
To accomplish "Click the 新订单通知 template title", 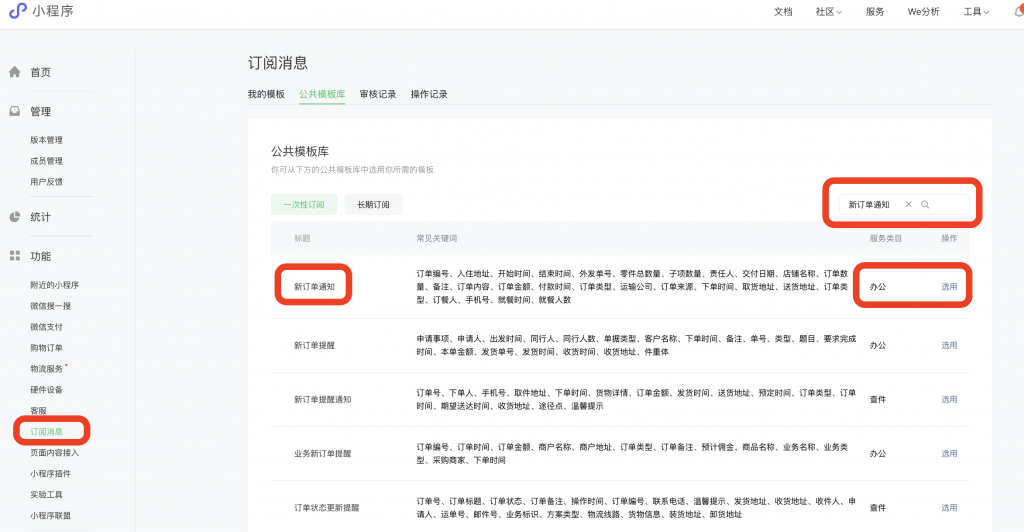I will point(314,287).
